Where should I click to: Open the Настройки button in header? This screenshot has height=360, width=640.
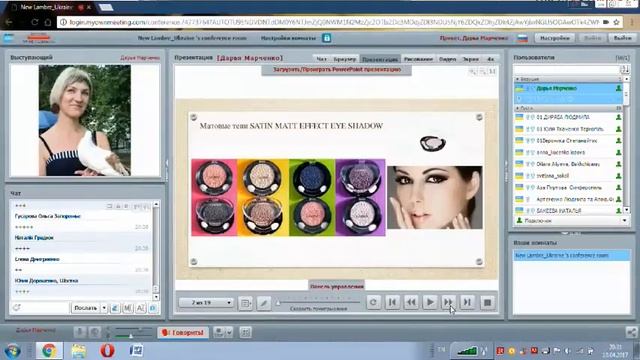point(555,38)
